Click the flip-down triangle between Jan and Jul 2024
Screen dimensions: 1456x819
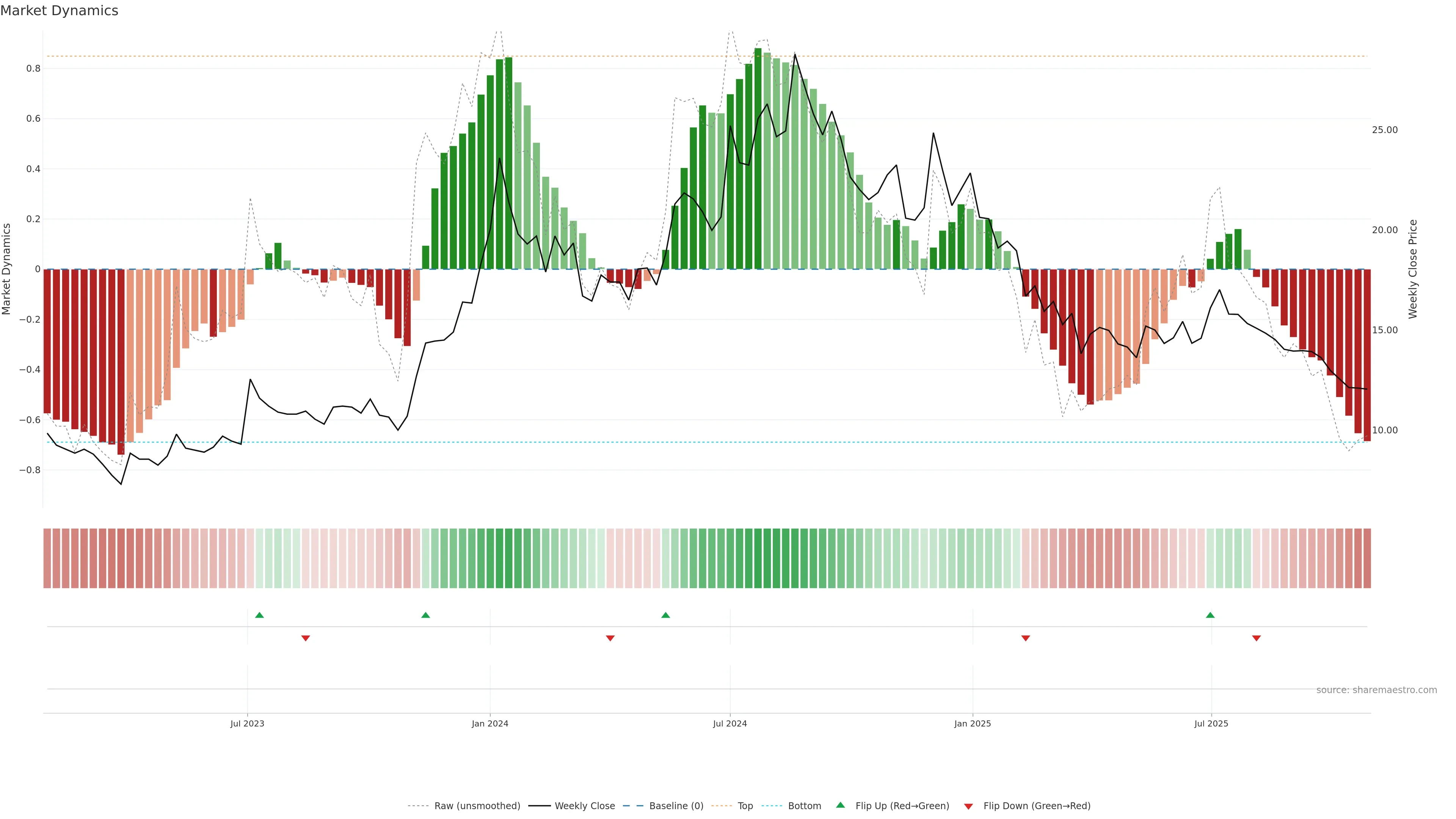[610, 638]
